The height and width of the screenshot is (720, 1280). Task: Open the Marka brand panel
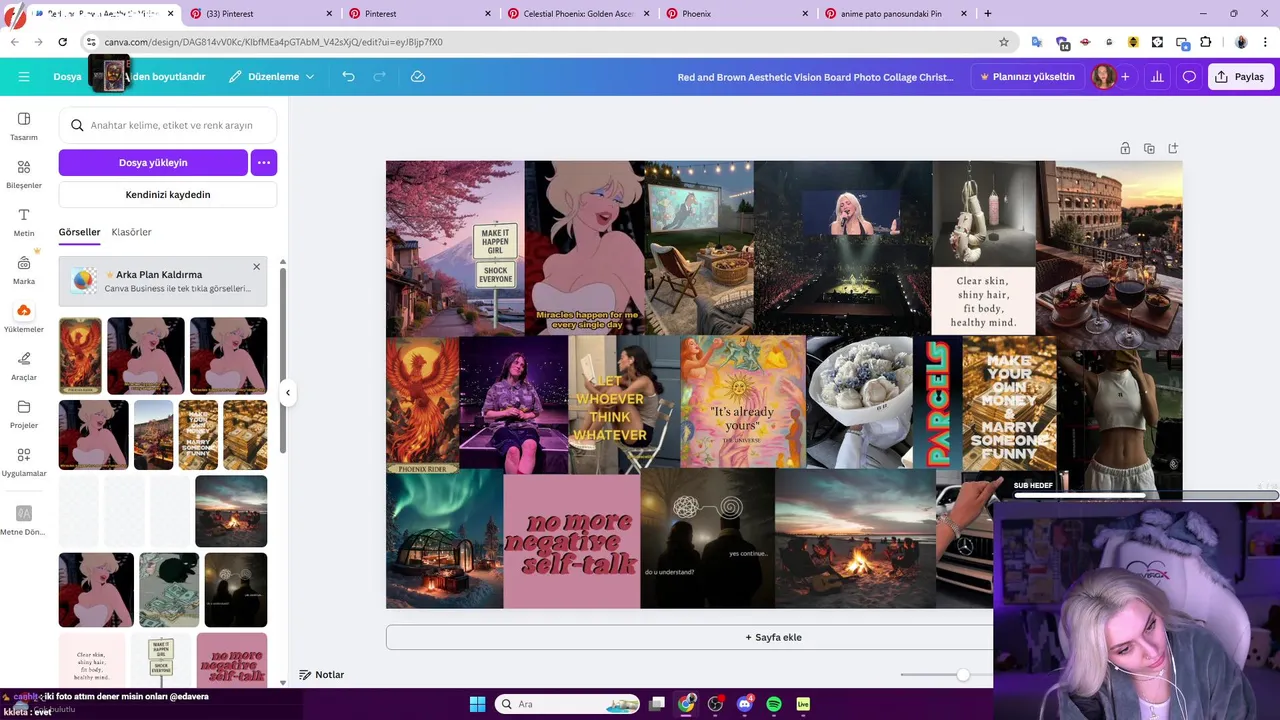tap(24, 270)
